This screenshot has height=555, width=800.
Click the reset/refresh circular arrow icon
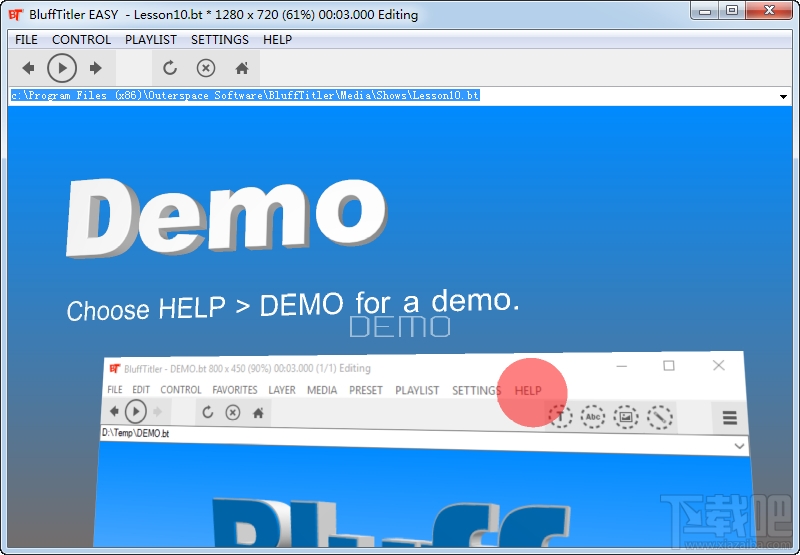(x=170, y=68)
